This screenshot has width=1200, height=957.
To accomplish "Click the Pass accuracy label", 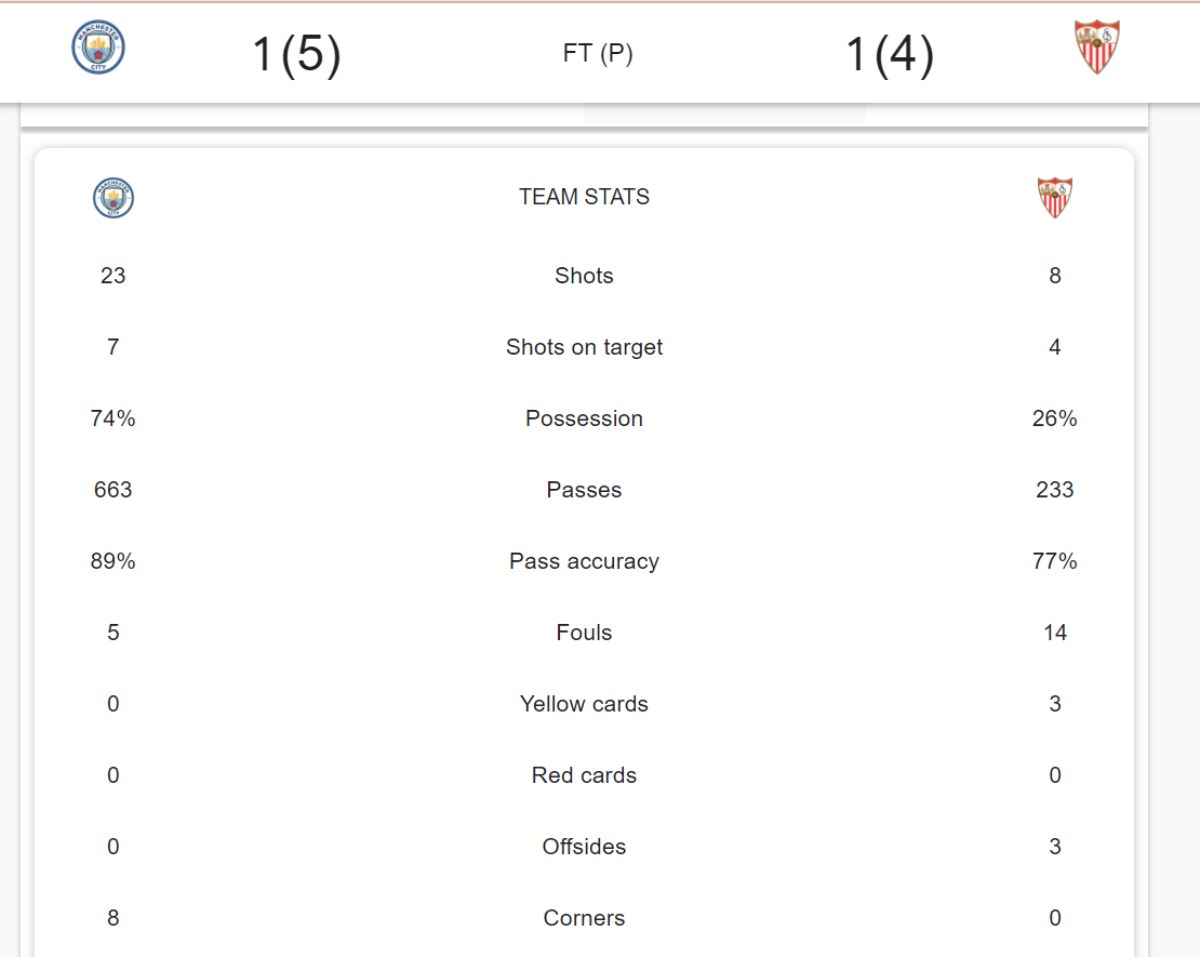I will pos(584,561).
